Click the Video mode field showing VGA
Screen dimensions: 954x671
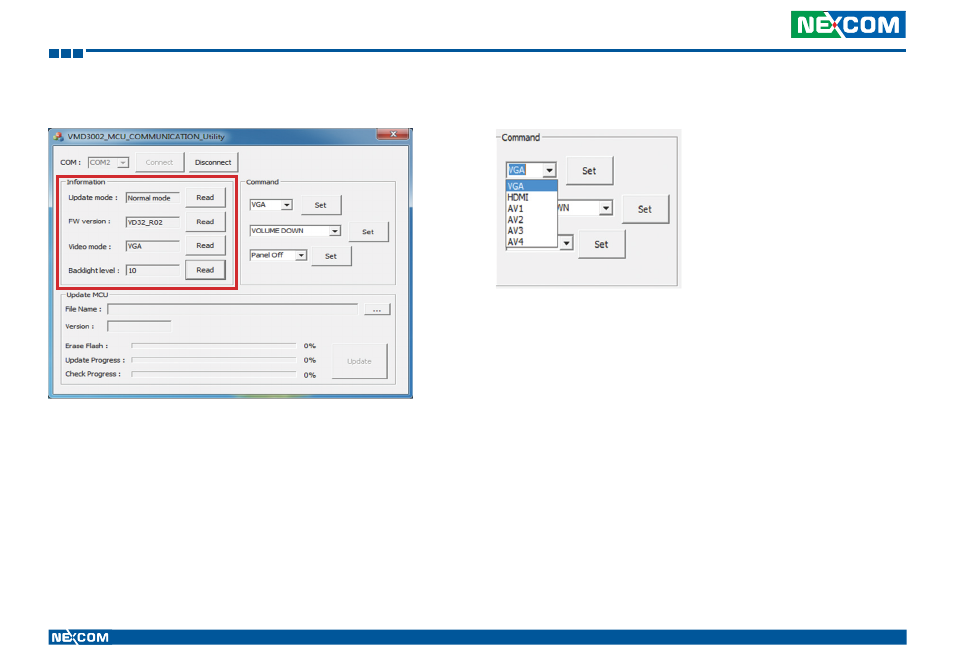(153, 246)
